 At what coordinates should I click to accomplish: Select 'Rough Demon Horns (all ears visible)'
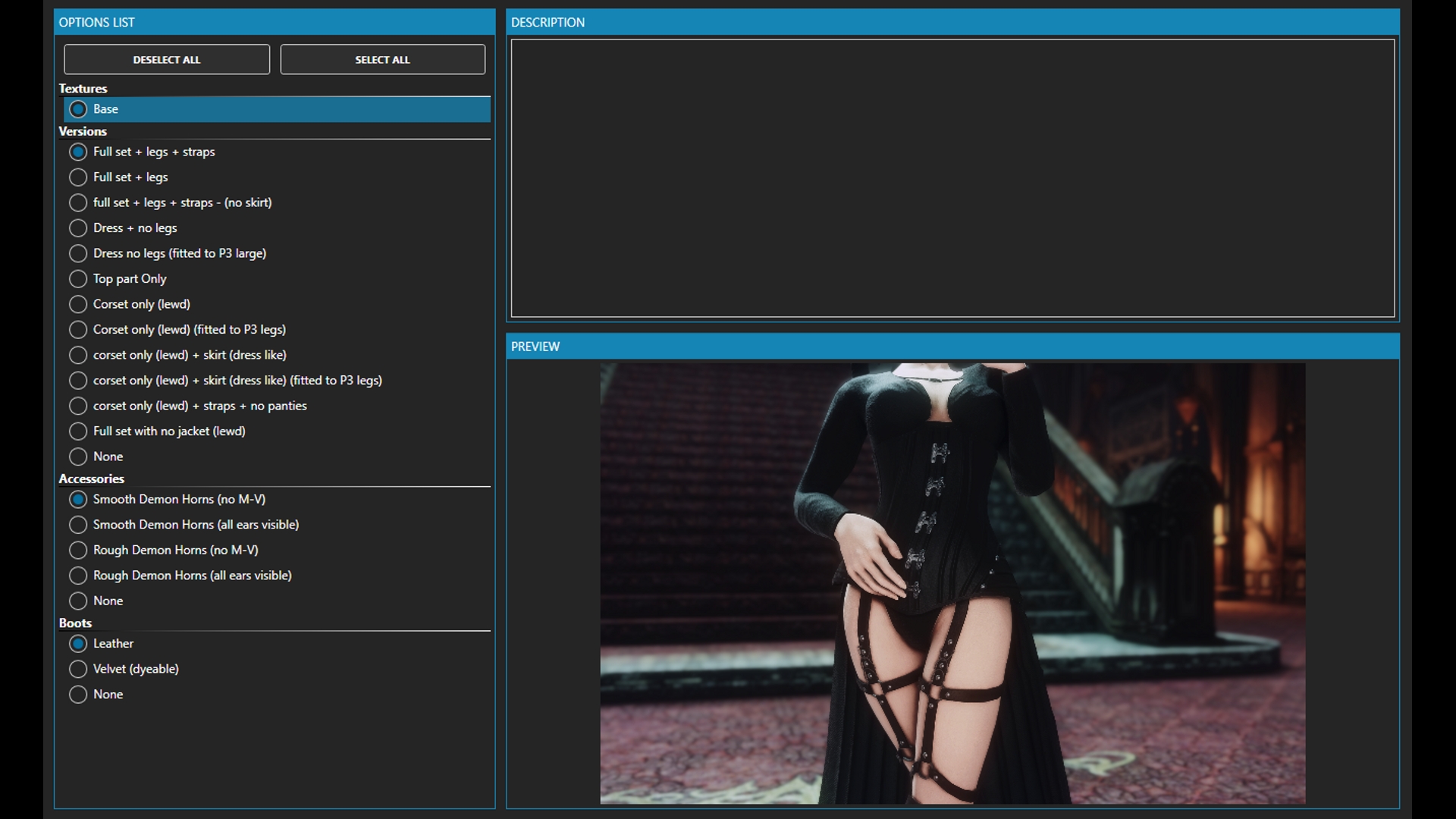180,576
